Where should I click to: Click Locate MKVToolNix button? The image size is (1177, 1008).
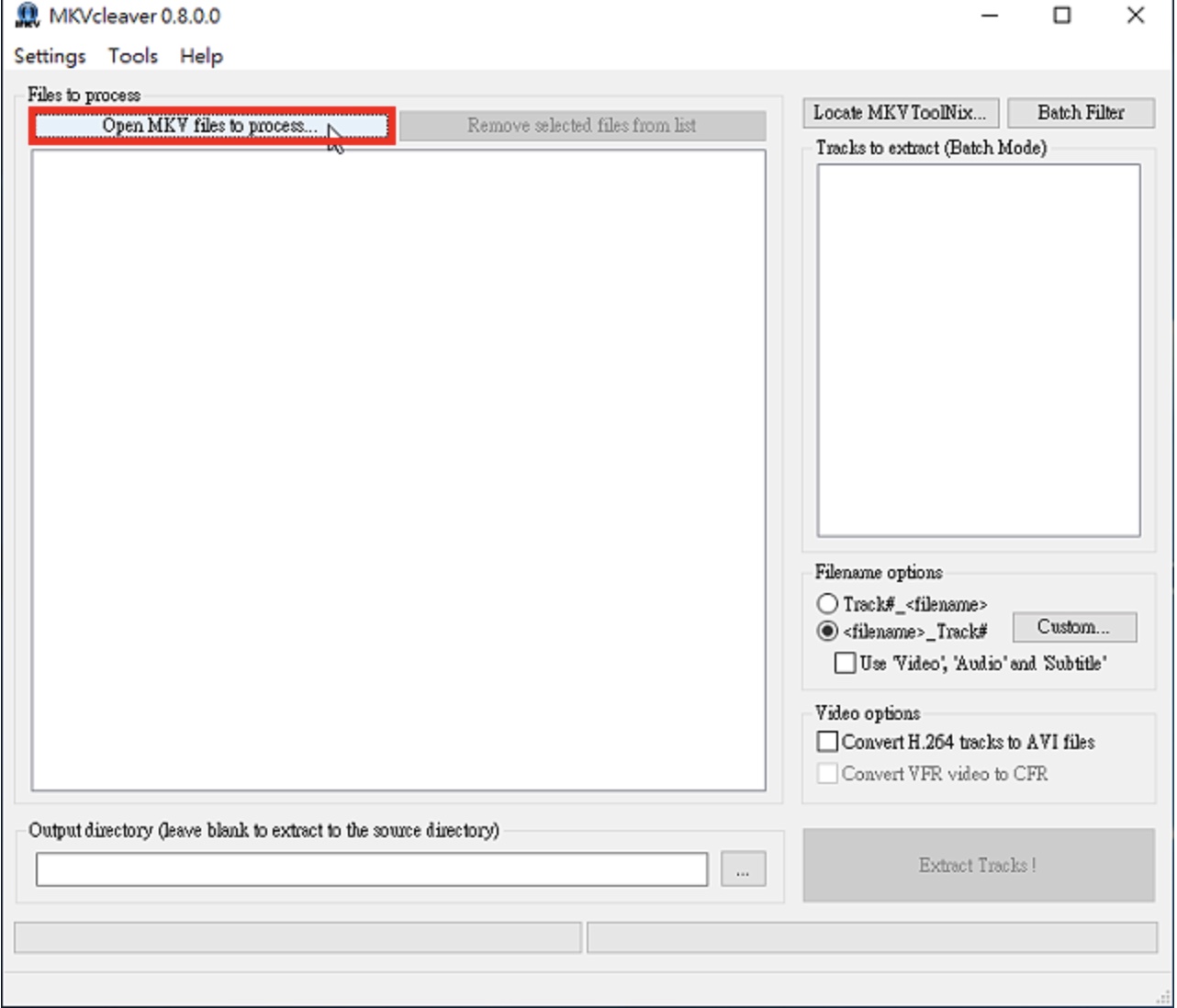click(x=900, y=113)
